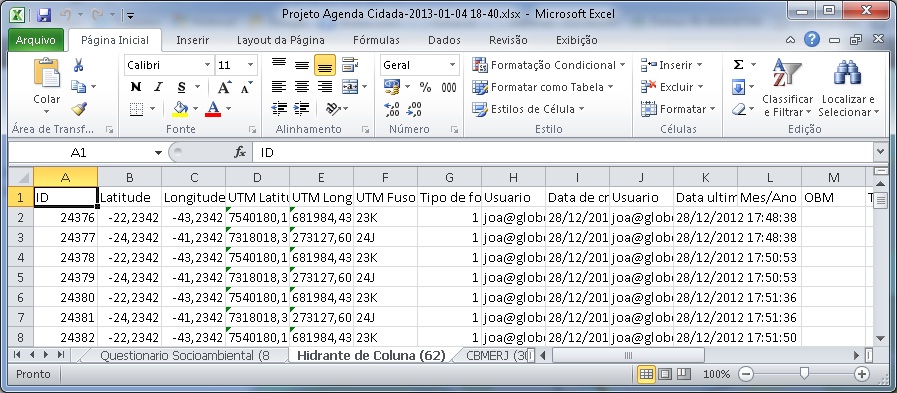
Task: Open the Fill Color dropdown arrow
Action: (x=196, y=109)
